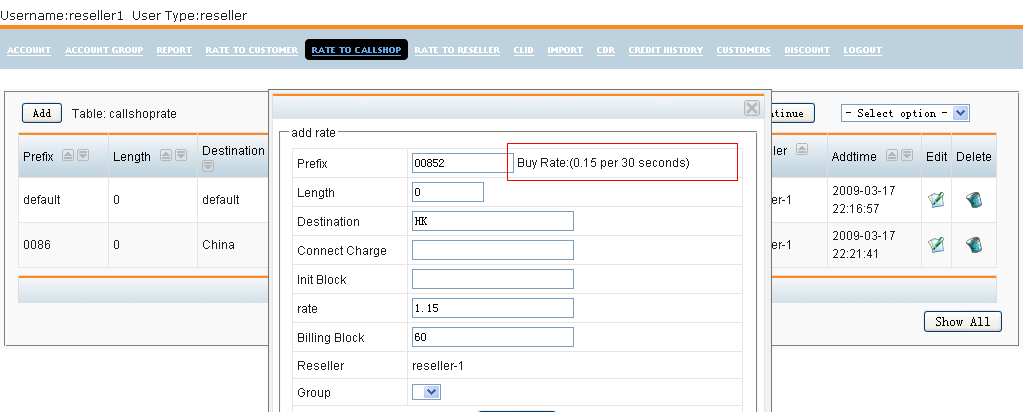Focus the Length field in add rate
The width and height of the screenshot is (1023, 412).
pos(448,192)
